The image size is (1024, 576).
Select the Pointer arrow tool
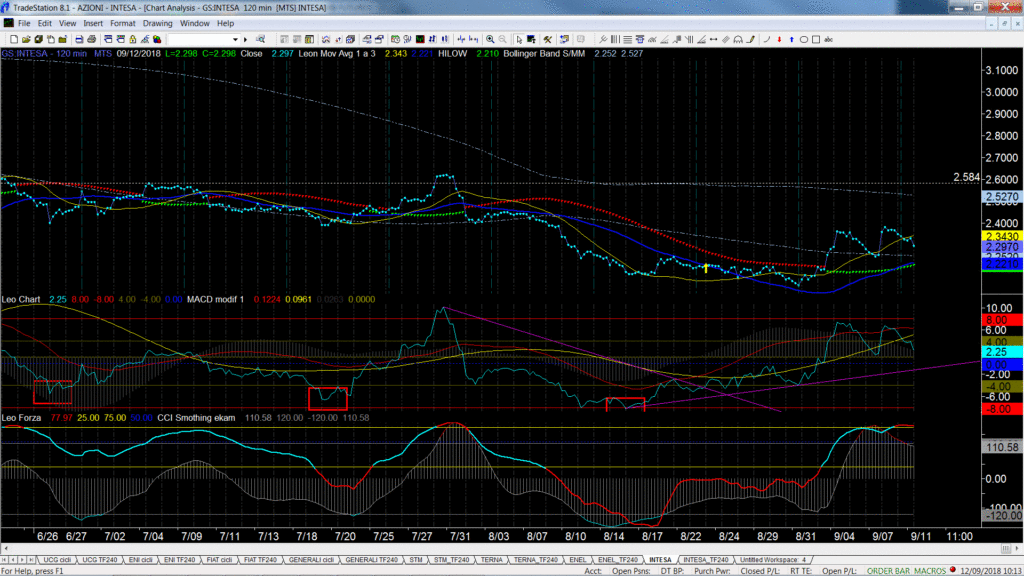519,40
